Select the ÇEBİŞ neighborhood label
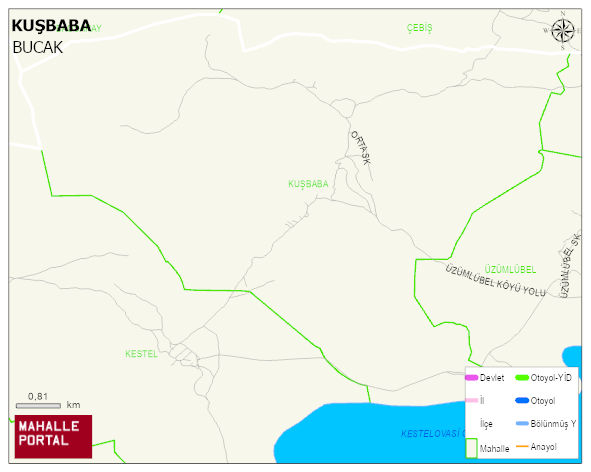591x472 pixels. (x=420, y=28)
